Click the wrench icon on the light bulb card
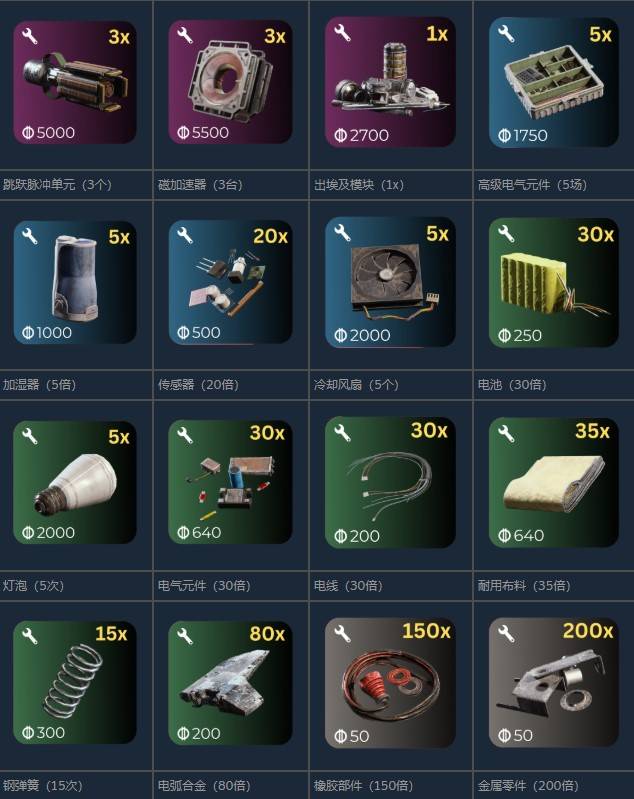The width and height of the screenshot is (634, 799). coord(30,436)
